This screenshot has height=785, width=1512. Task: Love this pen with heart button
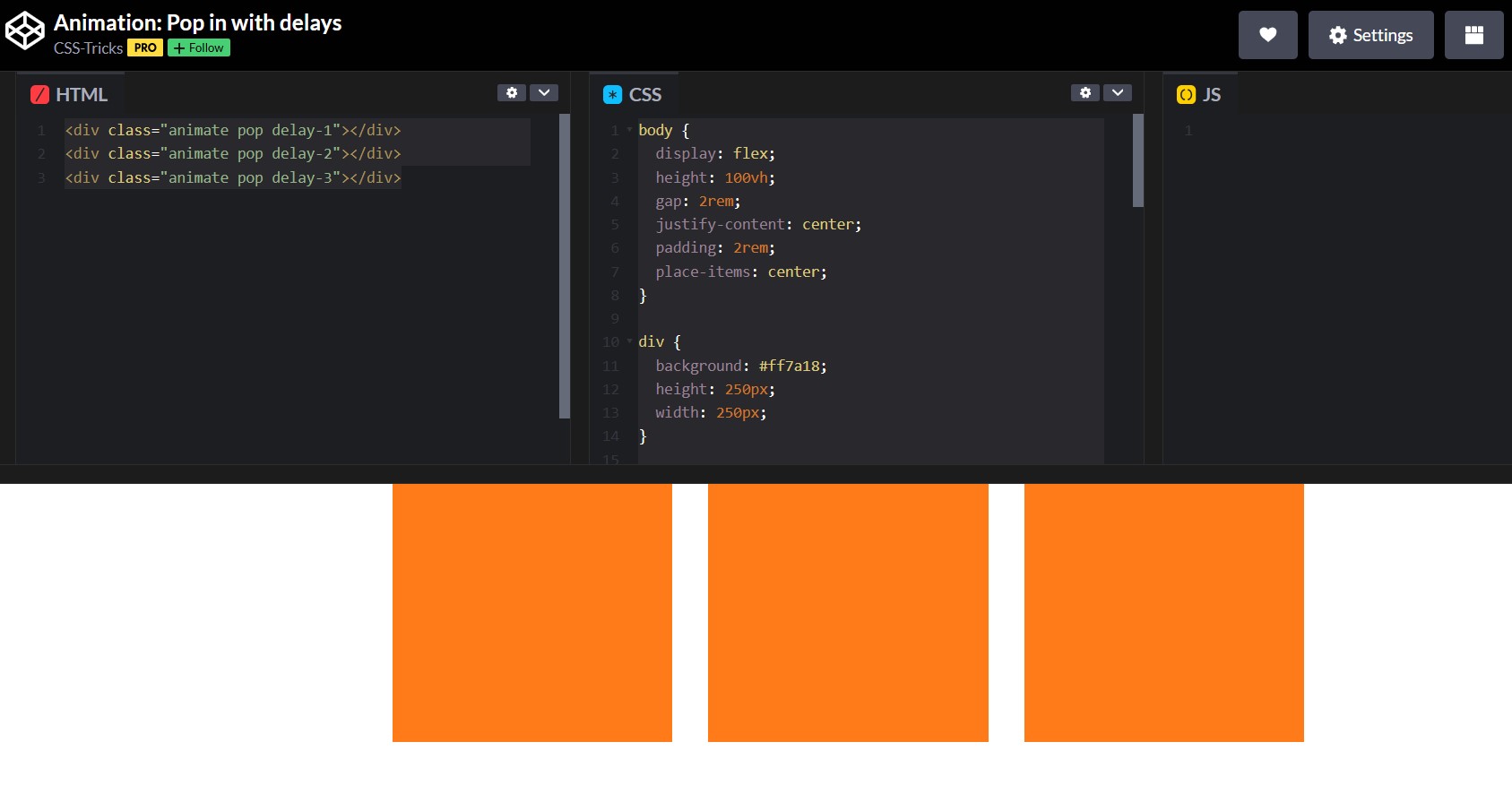(1267, 35)
